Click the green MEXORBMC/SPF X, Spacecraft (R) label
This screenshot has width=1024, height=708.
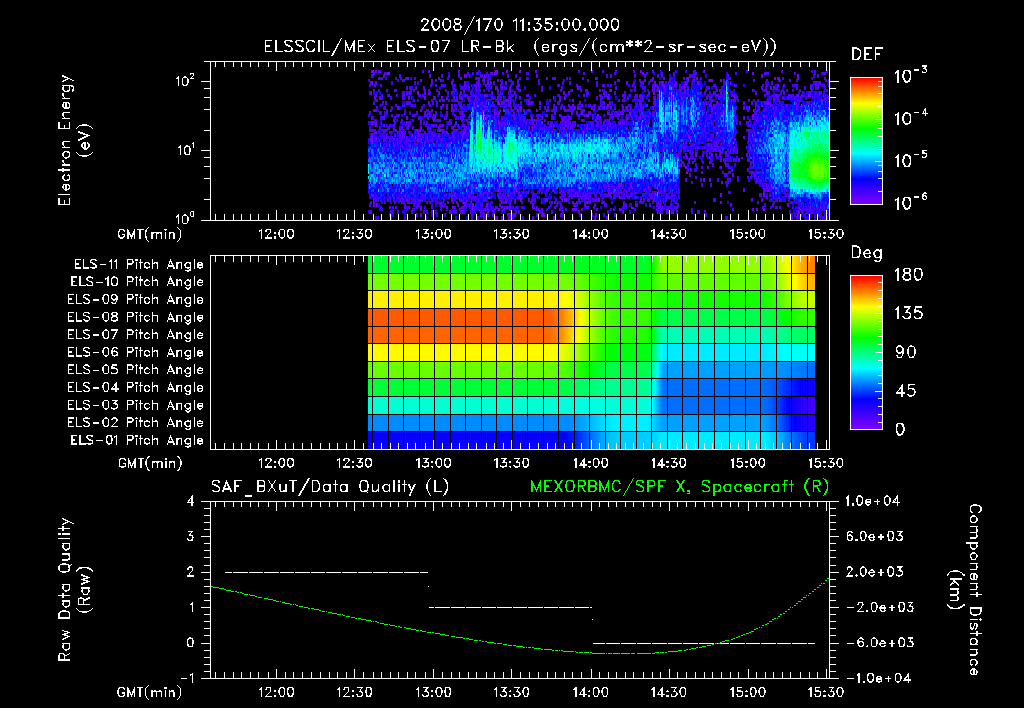[679, 487]
